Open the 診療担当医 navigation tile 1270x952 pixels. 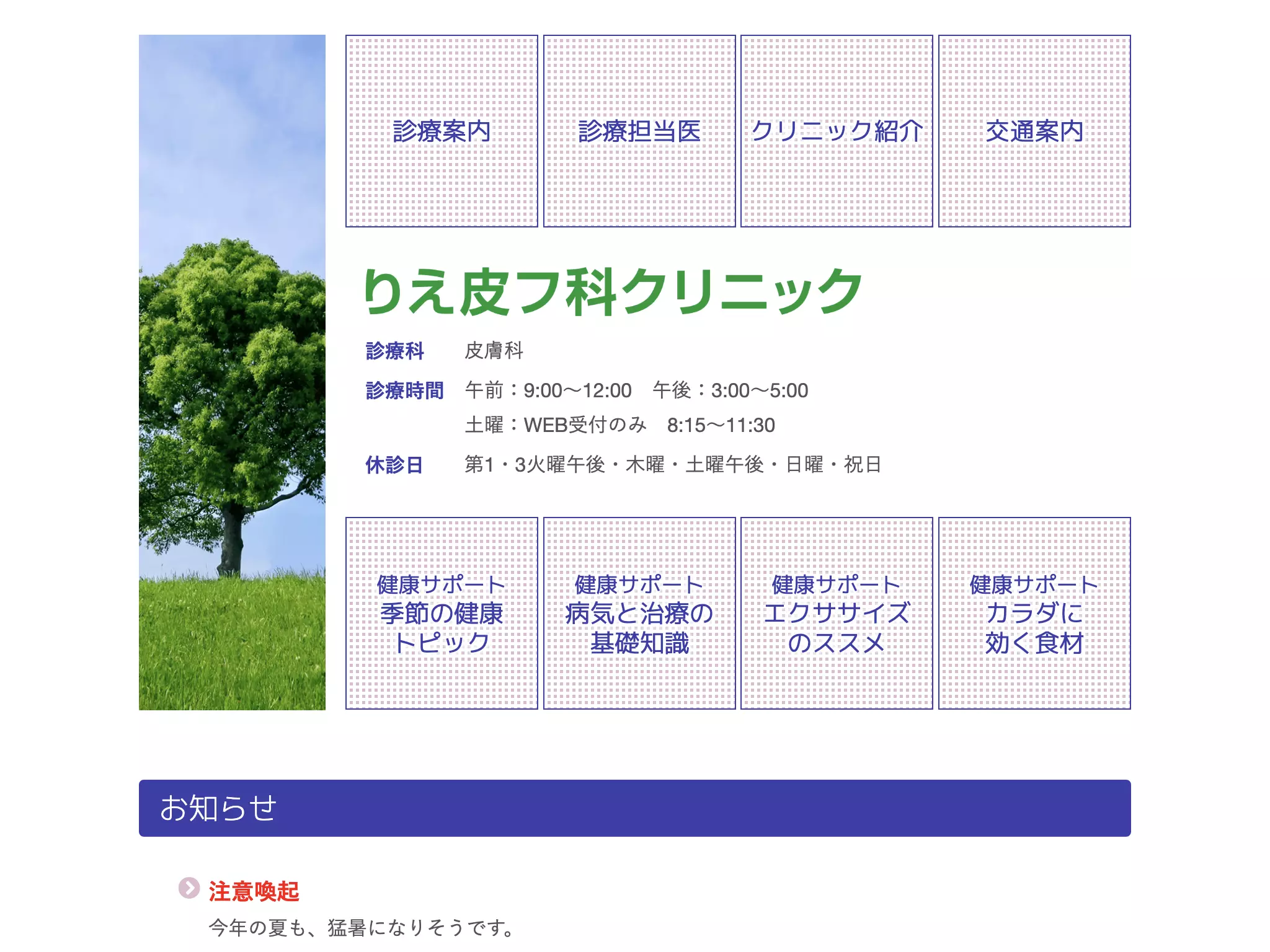(639, 131)
